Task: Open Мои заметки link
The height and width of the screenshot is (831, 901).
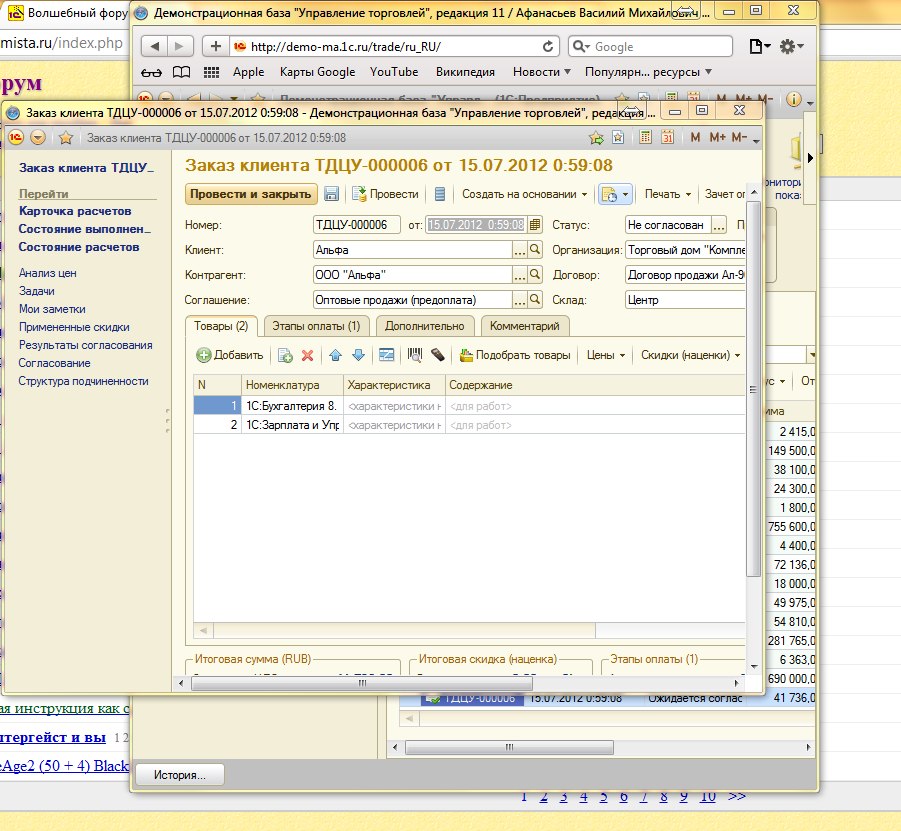Action: pyautogui.click(x=52, y=309)
